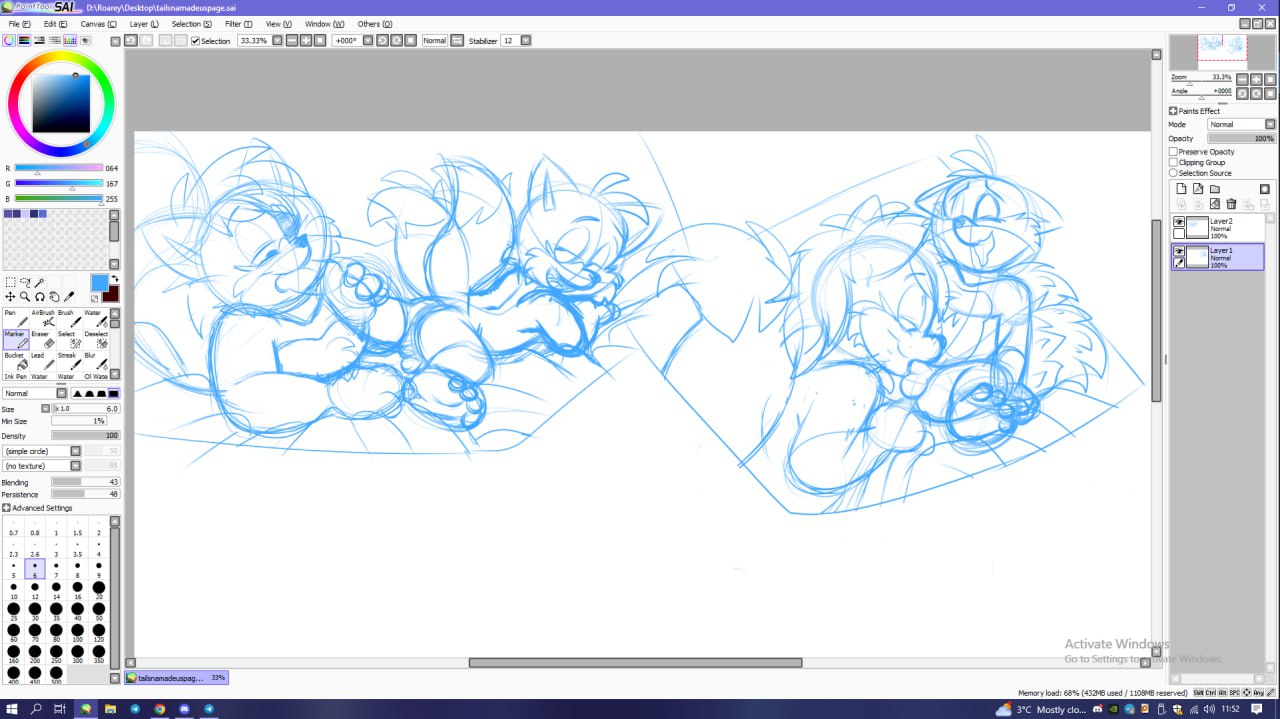This screenshot has height=719, width=1280.
Task: Pick the magic wand selection tool
Action: [x=40, y=283]
